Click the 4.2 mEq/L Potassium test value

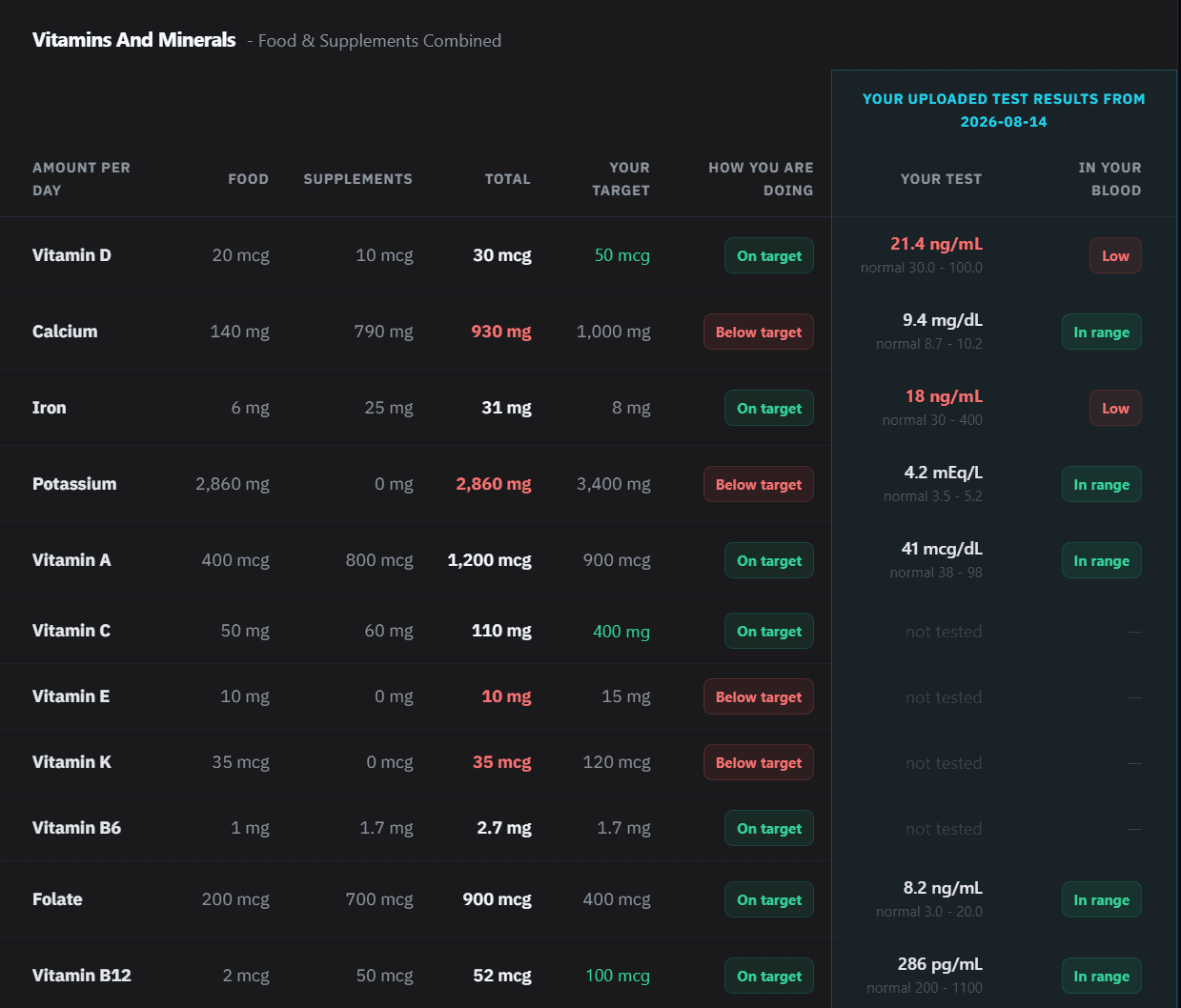point(943,472)
